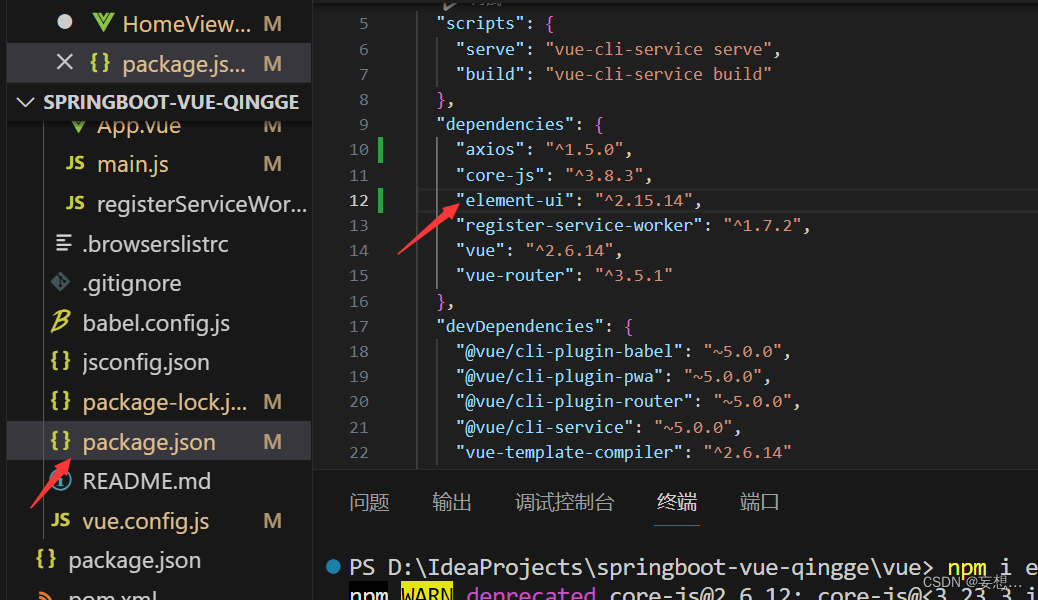Viewport: 1038px width, 600px height.
Task: Click the lines icon beside .browserslistrc
Action: (64, 243)
